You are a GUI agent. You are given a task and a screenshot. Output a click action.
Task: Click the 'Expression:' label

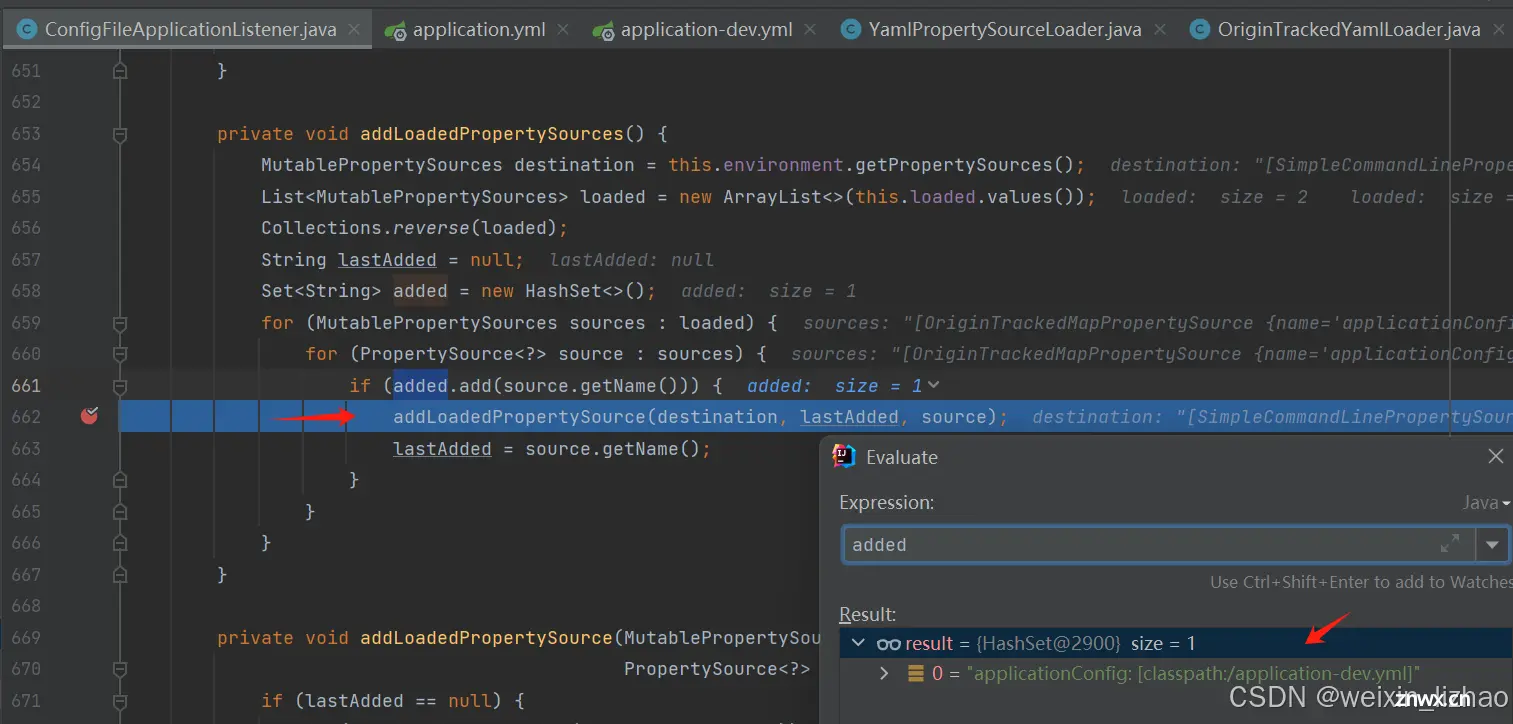[x=886, y=503]
